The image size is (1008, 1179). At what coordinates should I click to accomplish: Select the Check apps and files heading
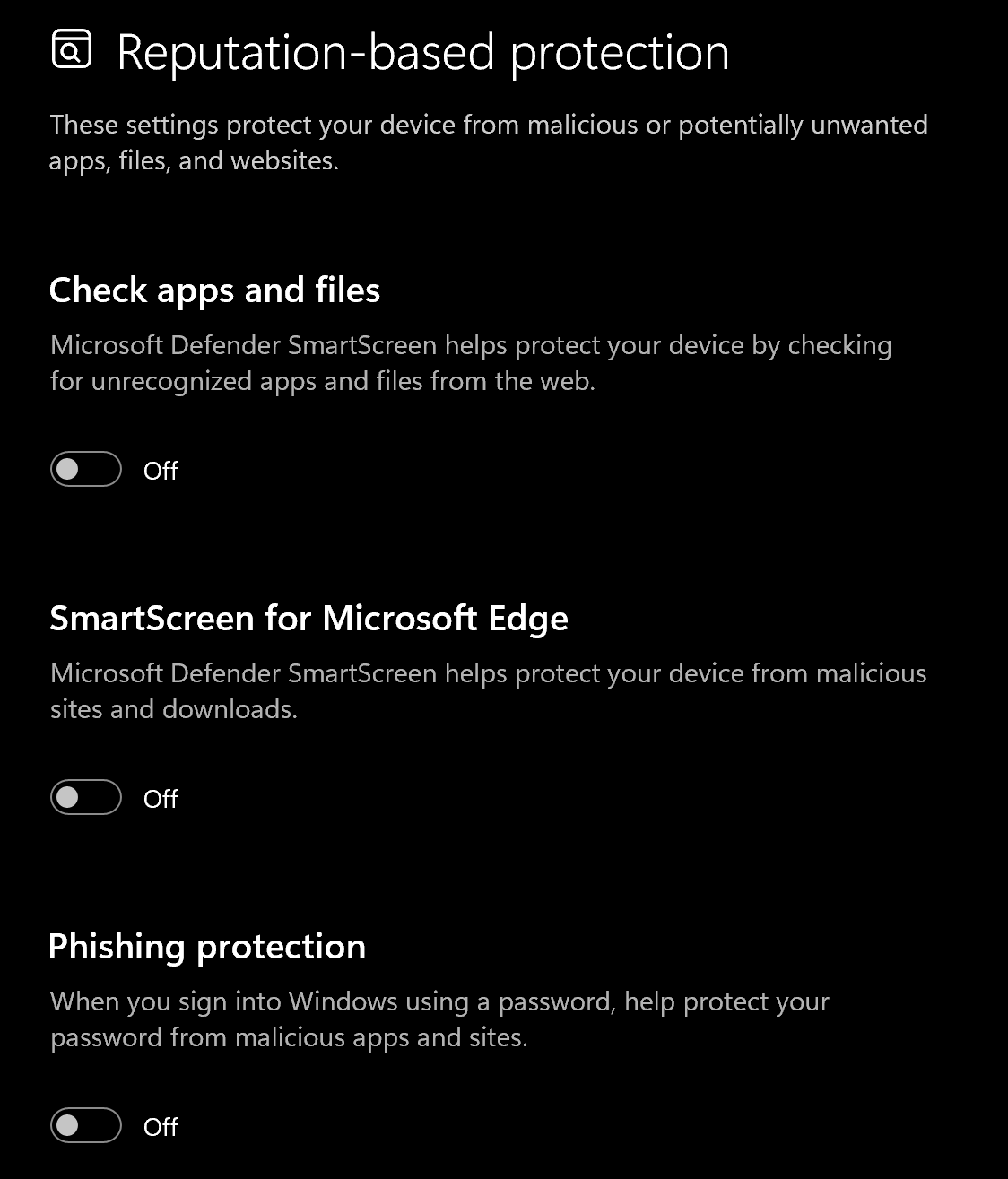pos(214,290)
